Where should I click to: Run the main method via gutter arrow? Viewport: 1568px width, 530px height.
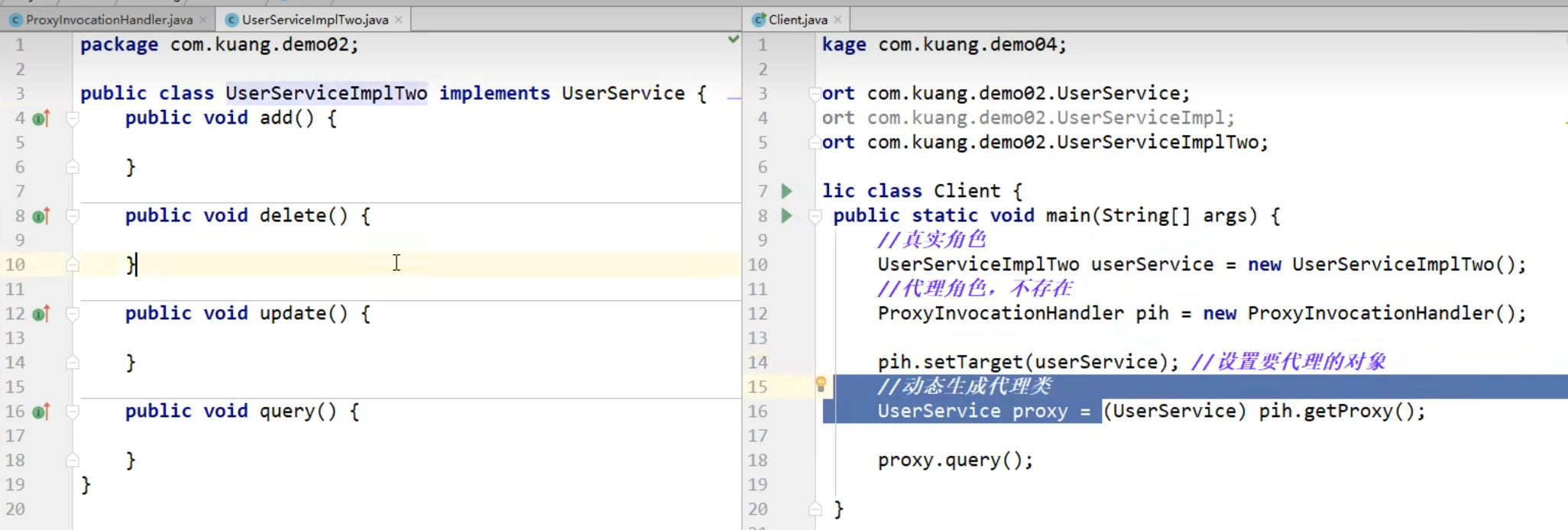click(786, 215)
